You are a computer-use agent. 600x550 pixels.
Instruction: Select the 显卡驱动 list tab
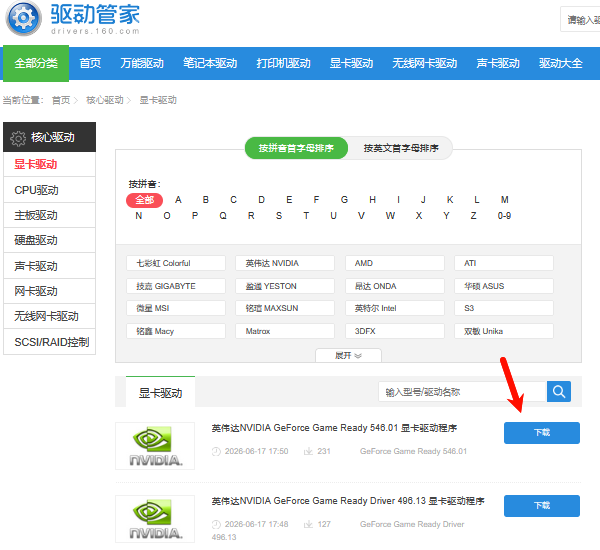click(x=160, y=392)
